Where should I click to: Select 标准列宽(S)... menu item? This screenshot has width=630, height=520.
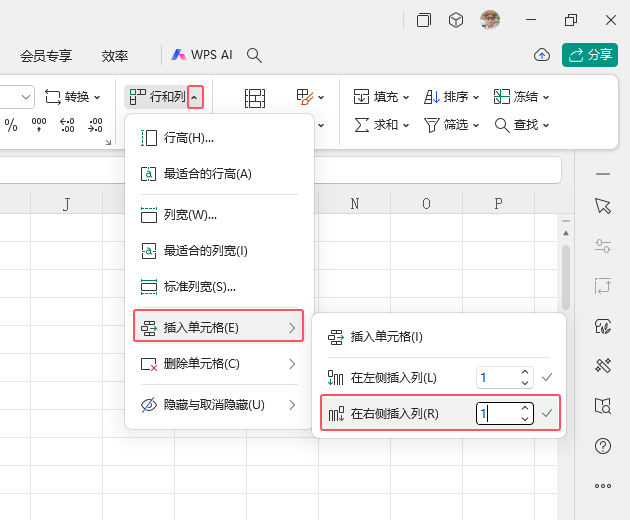[219, 287]
